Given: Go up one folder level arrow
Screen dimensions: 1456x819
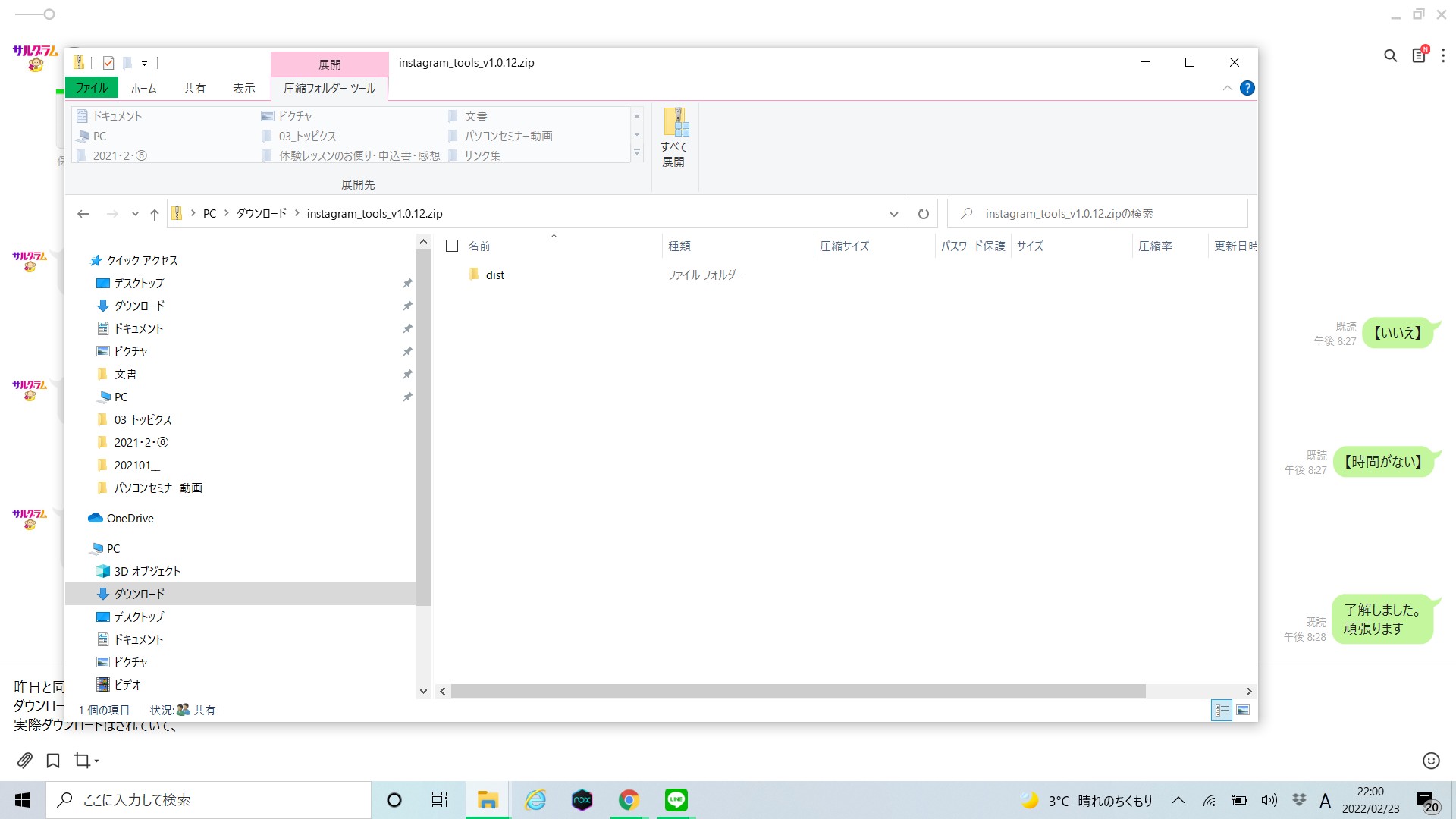Looking at the screenshot, I should point(155,214).
